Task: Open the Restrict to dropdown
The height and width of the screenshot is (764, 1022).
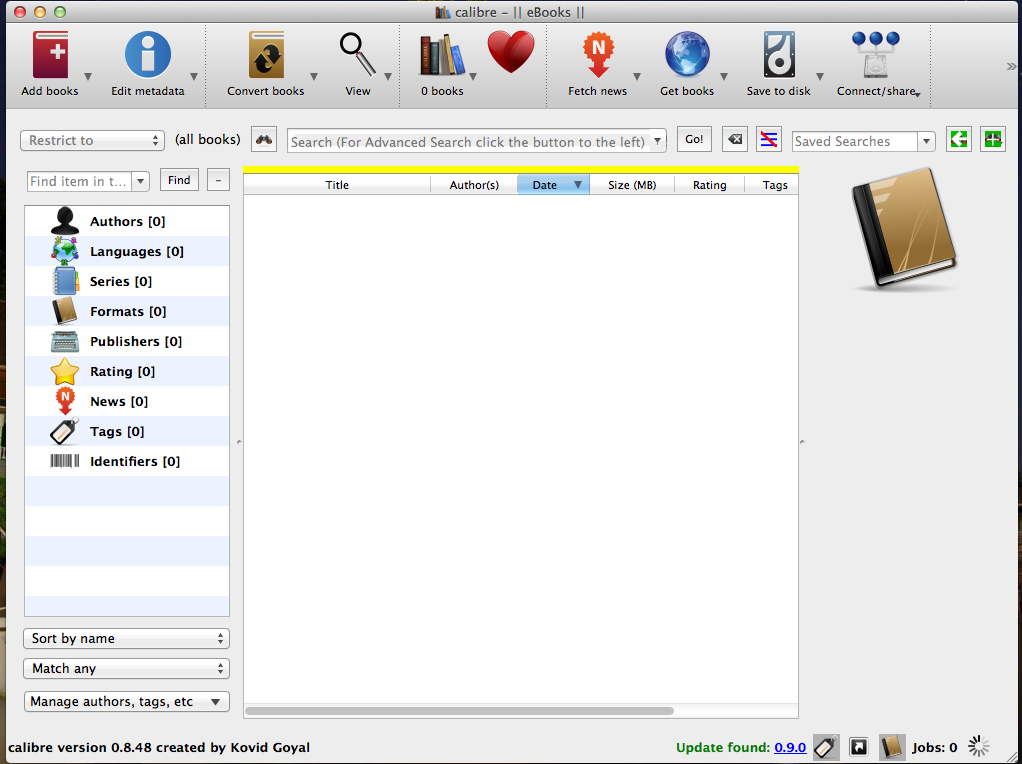Action: [x=92, y=141]
